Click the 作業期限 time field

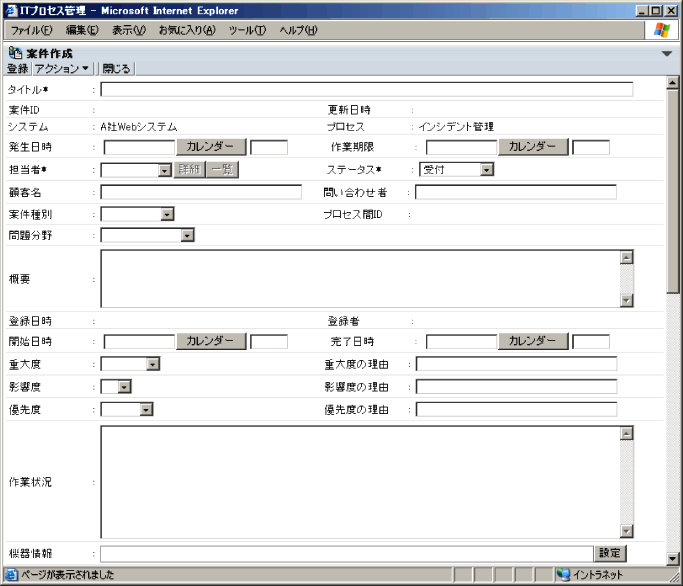click(591, 147)
